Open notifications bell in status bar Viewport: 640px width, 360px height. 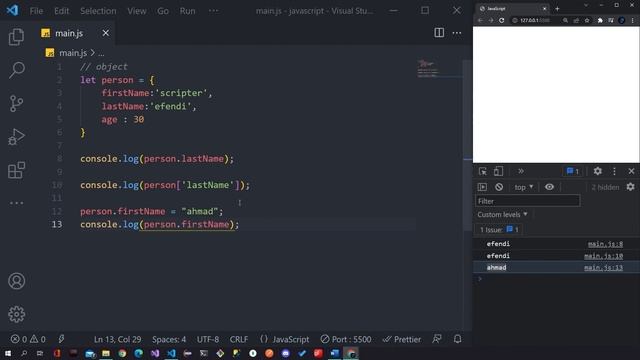tap(458, 339)
